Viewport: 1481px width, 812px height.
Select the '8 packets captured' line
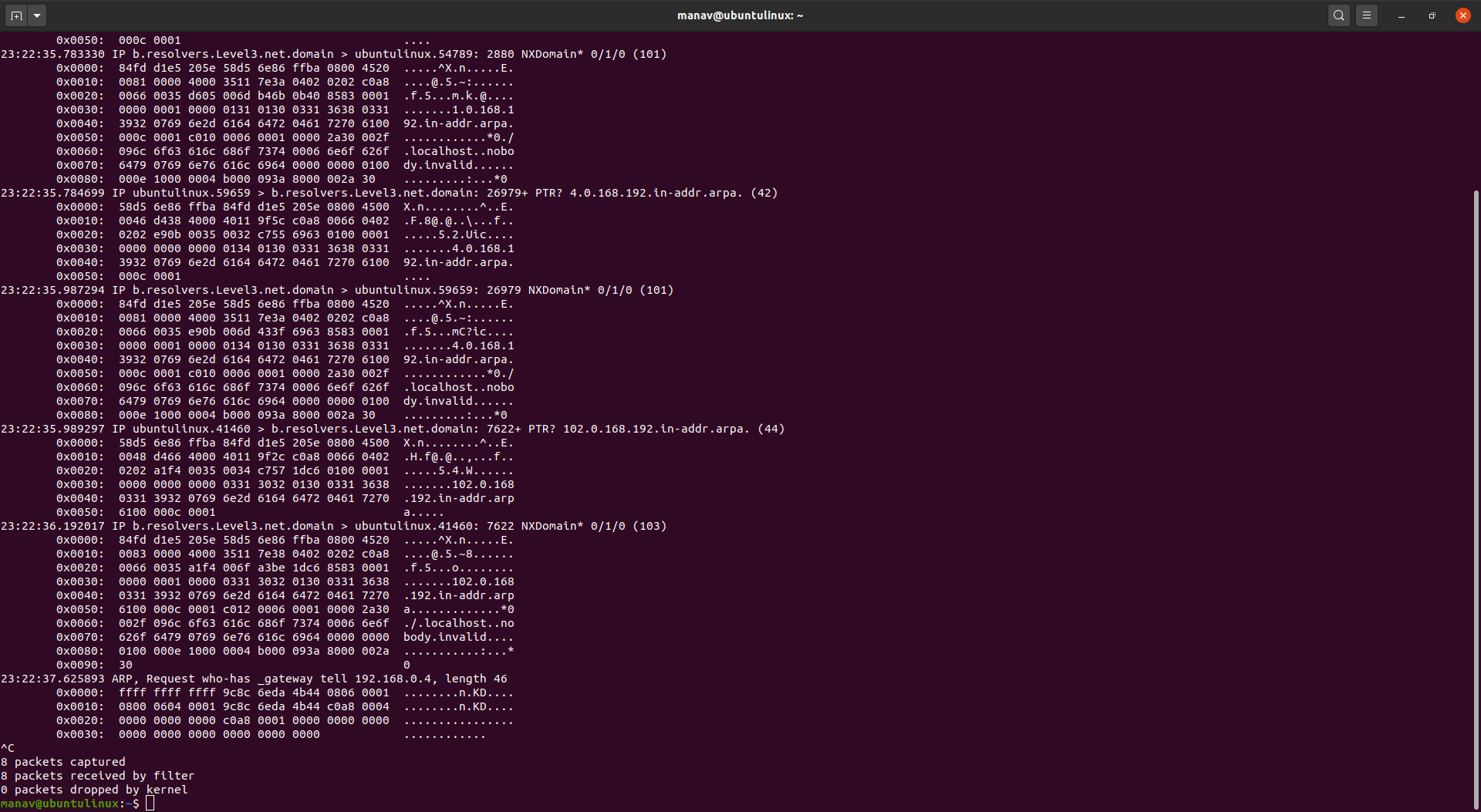(63, 762)
